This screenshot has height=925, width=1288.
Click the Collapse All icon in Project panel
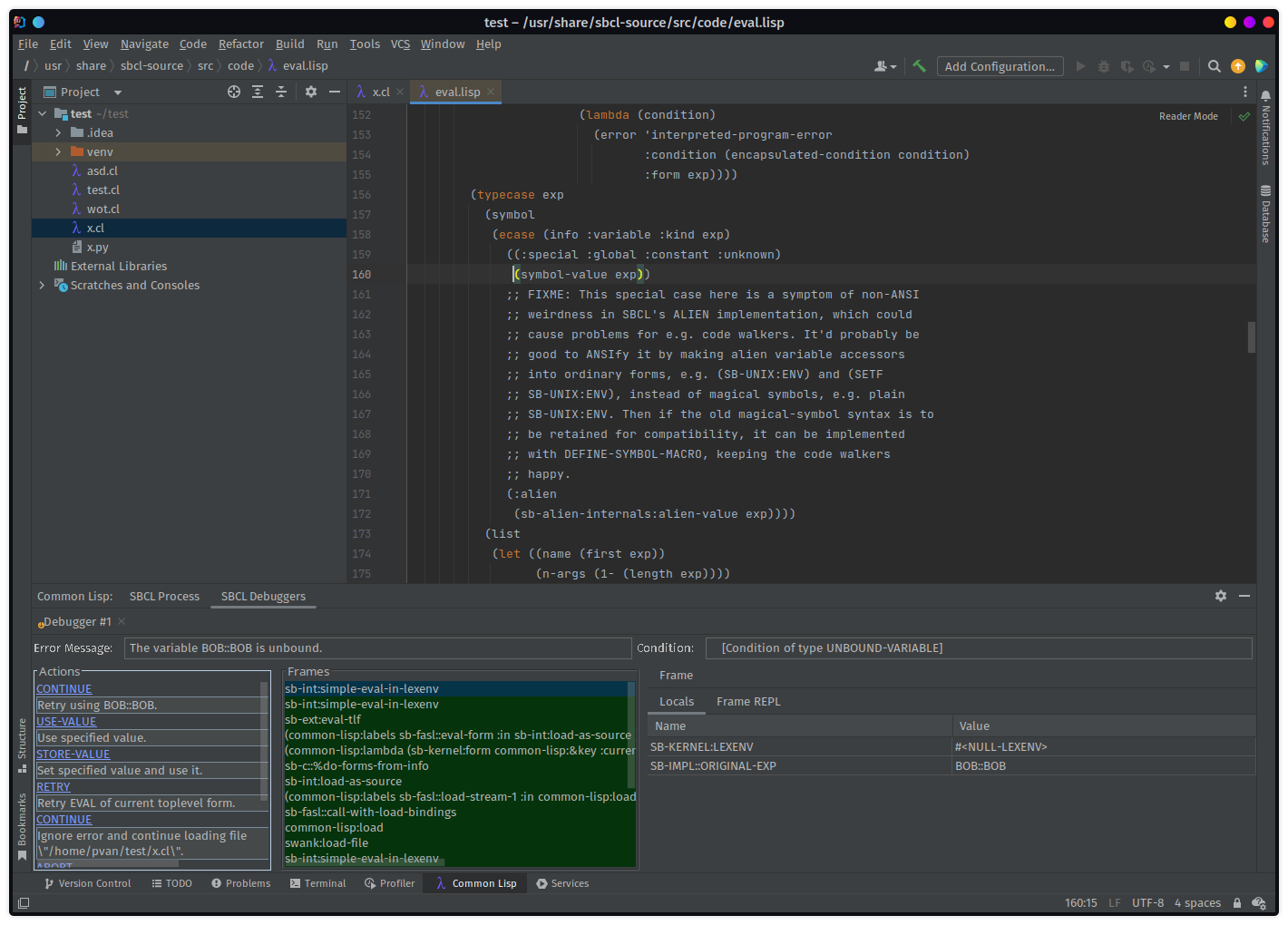pyautogui.click(x=281, y=92)
